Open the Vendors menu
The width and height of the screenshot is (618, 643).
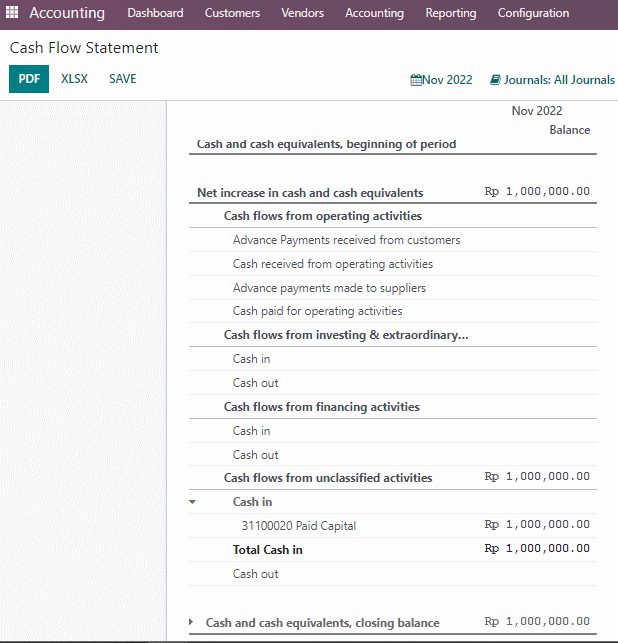click(303, 13)
